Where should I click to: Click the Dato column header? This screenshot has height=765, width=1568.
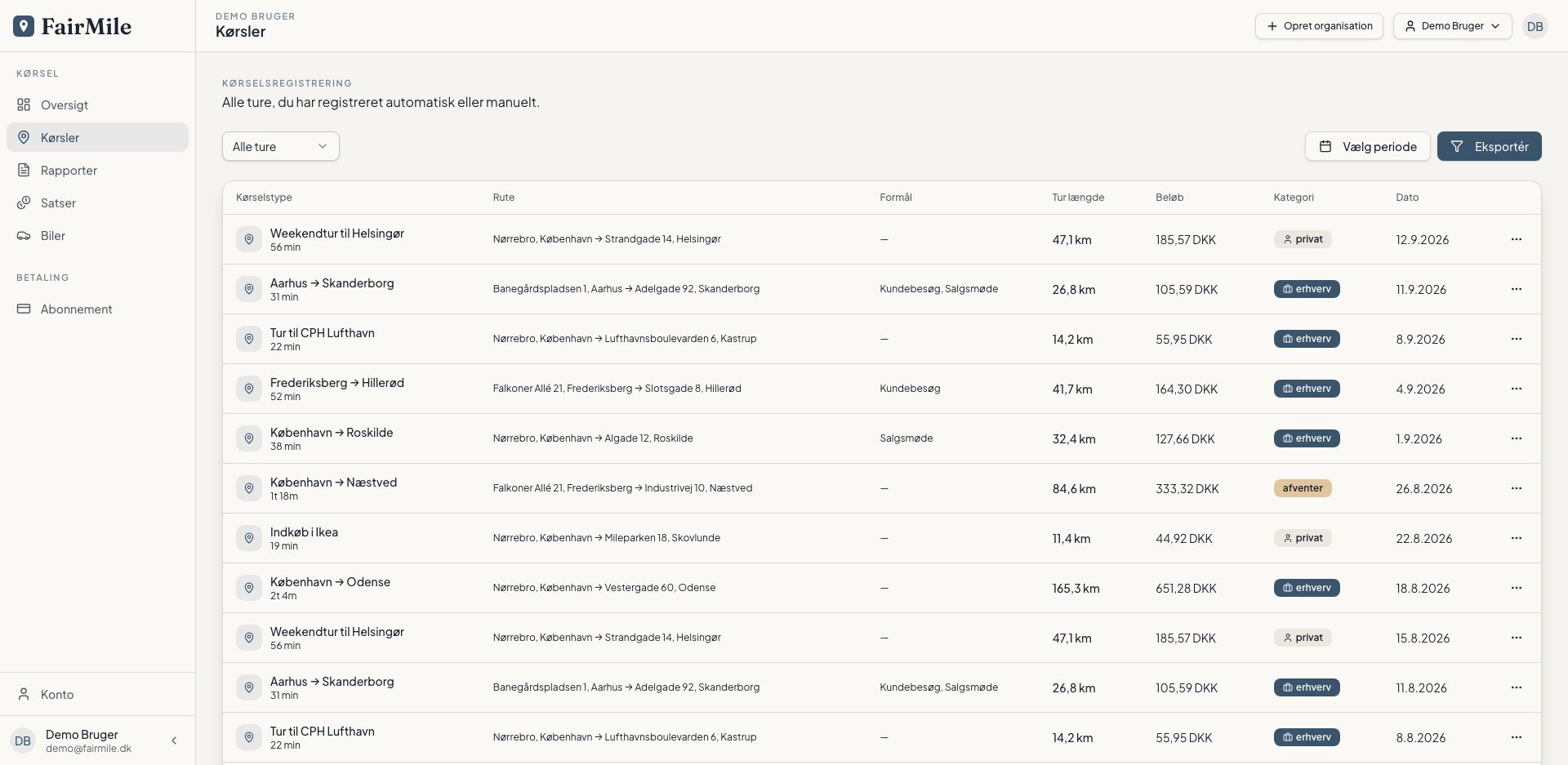coord(1407,198)
